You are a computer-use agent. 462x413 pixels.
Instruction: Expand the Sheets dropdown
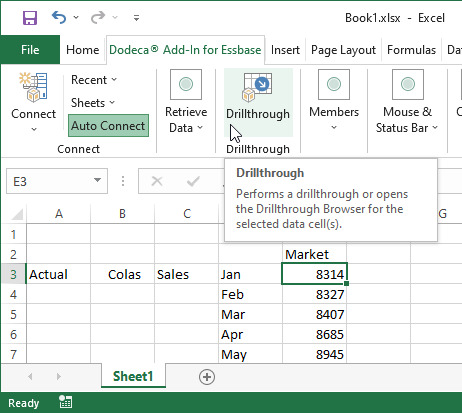(x=93, y=103)
